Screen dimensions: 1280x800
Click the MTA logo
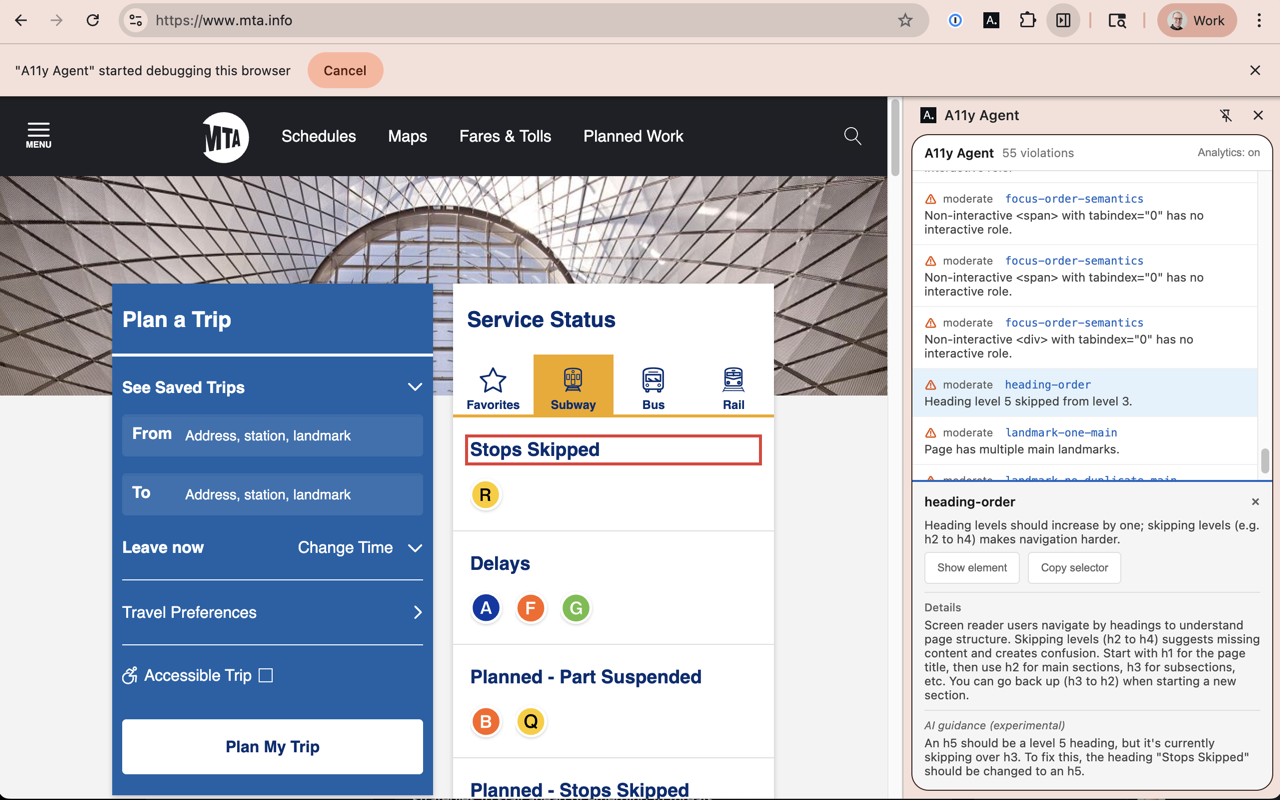[225, 137]
